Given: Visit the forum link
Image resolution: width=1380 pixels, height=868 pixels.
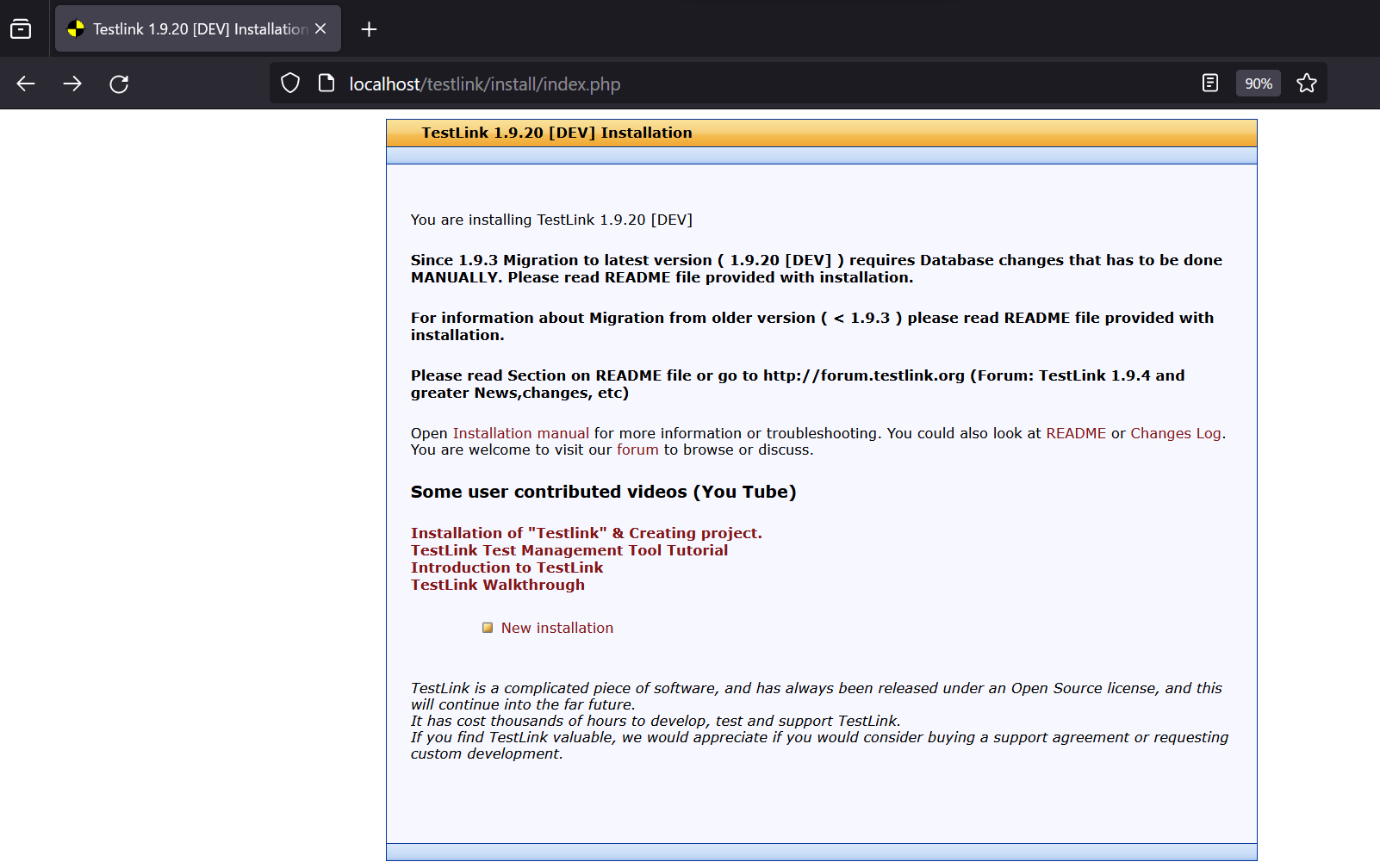Looking at the screenshot, I should tap(637, 449).
